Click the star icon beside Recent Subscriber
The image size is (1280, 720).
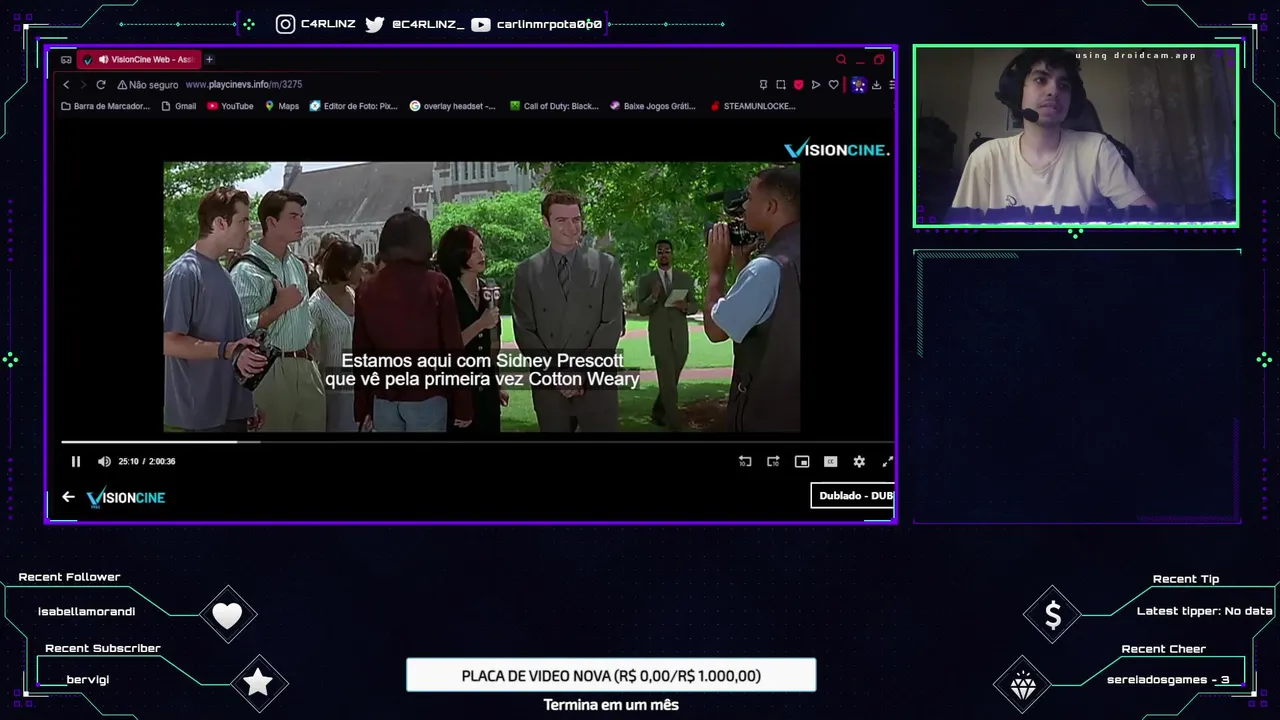click(x=258, y=683)
